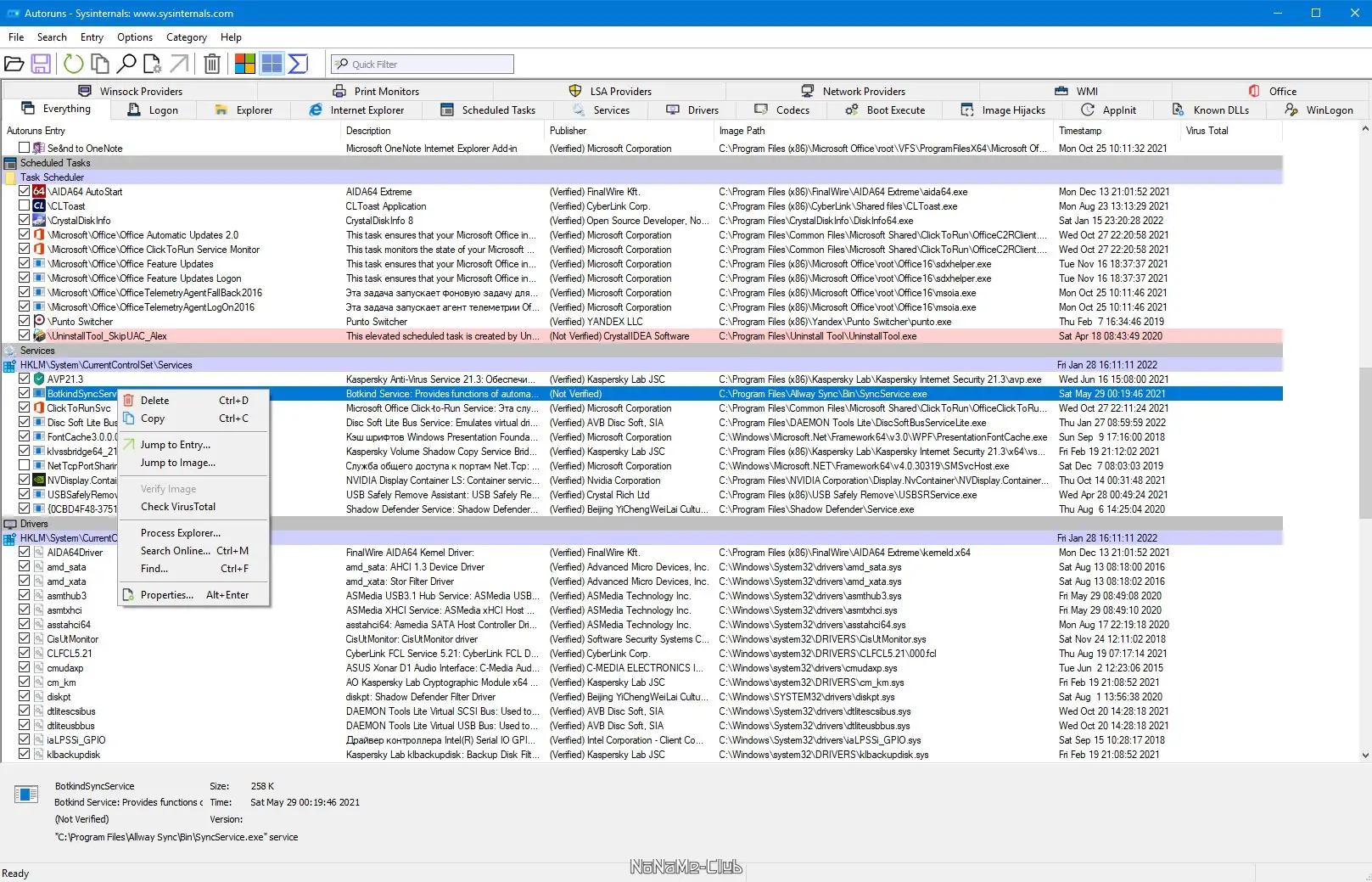The width and height of the screenshot is (1372, 882).
Task: Click the Send to OneNote entry icon
Action: coord(39,149)
